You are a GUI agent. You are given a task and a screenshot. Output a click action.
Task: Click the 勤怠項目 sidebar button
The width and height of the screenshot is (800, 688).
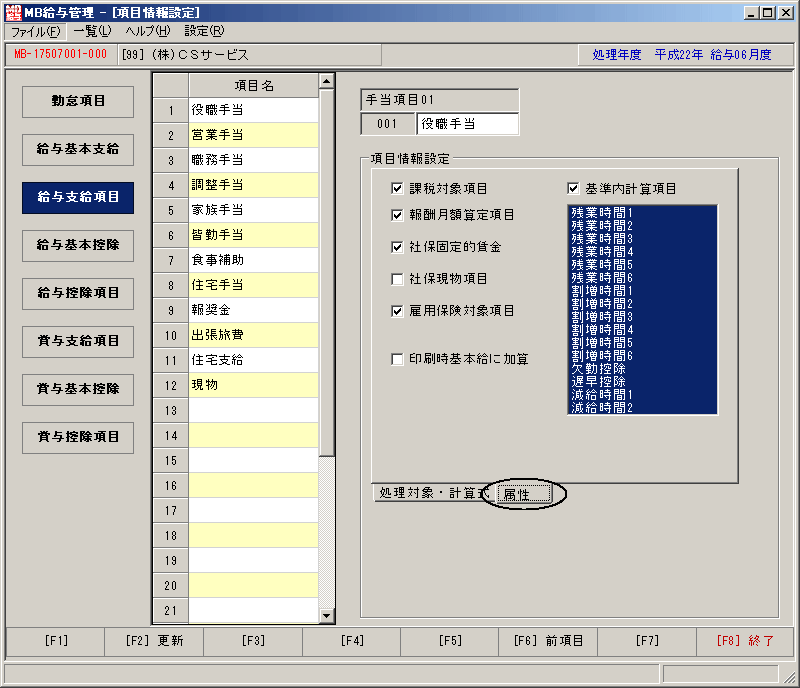[x=78, y=101]
